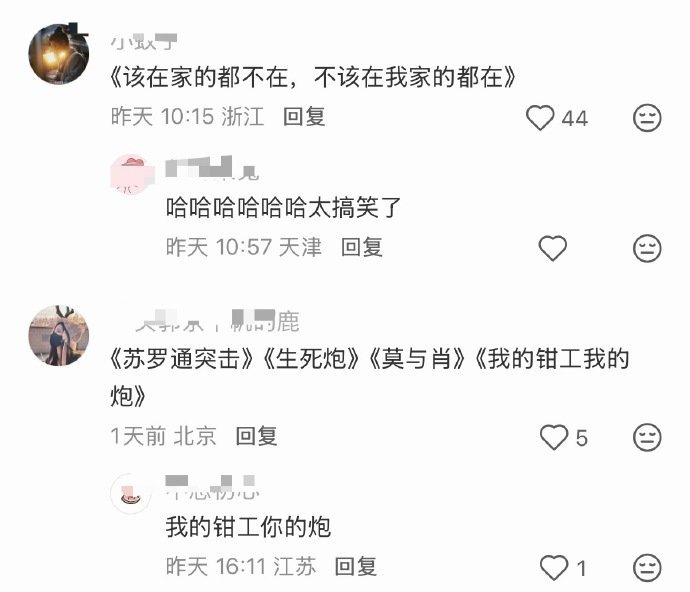Open the blurred username above the Zhejiang comment
Image resolution: width=690 pixels, height=592 pixels.
[x=144, y=41]
